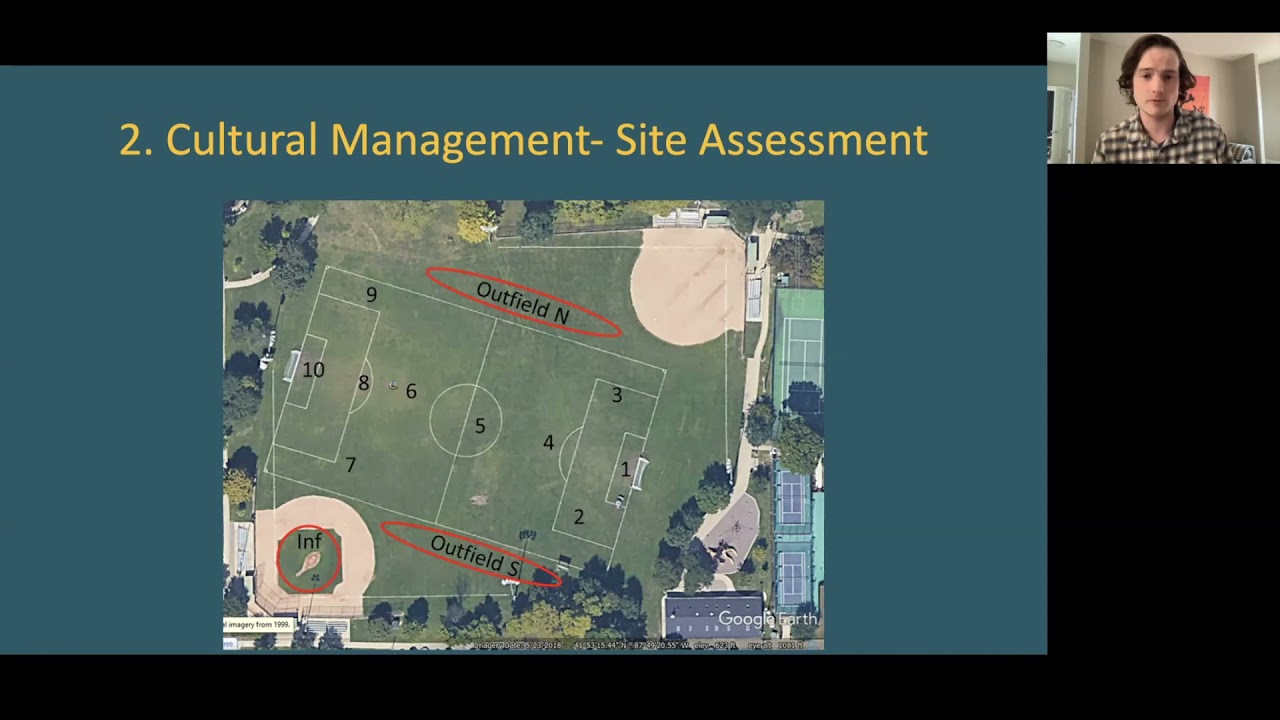Click sample point number 10 near left goal

tap(313, 370)
